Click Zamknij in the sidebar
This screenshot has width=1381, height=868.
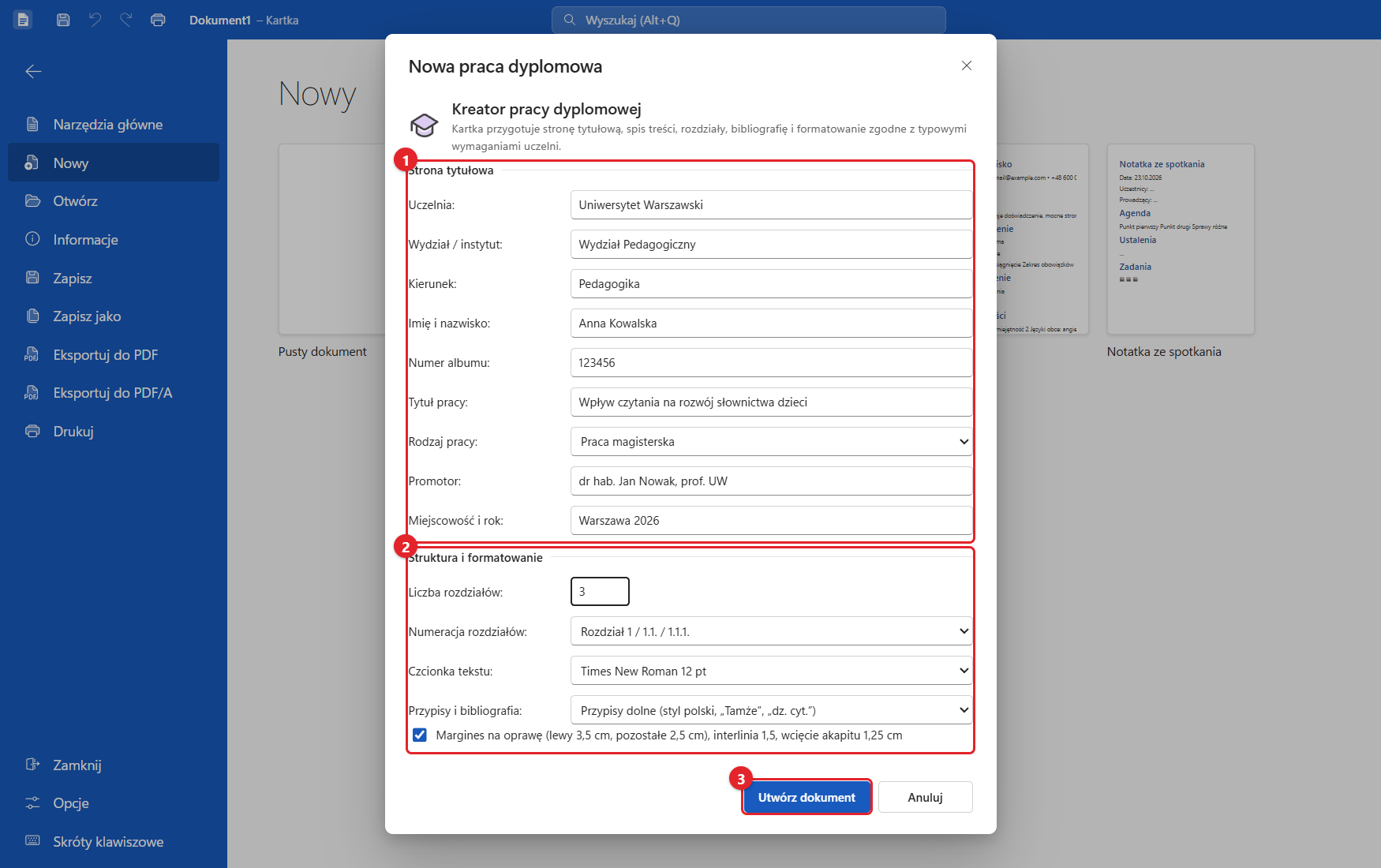(x=114, y=765)
